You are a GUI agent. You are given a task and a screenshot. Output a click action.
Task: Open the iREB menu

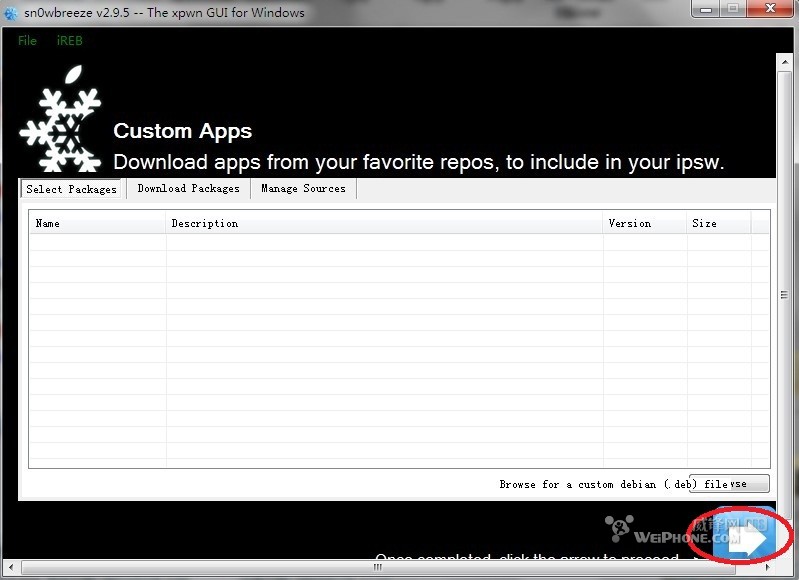coord(69,41)
